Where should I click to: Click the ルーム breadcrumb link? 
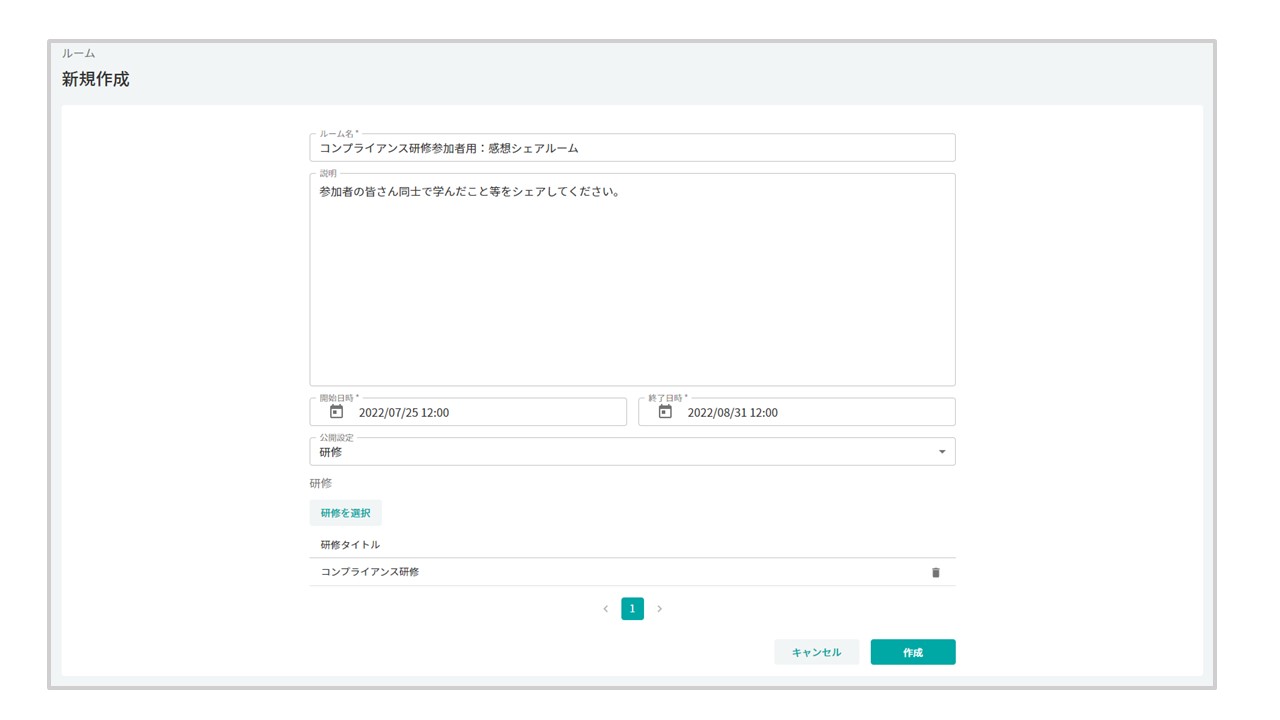point(79,53)
